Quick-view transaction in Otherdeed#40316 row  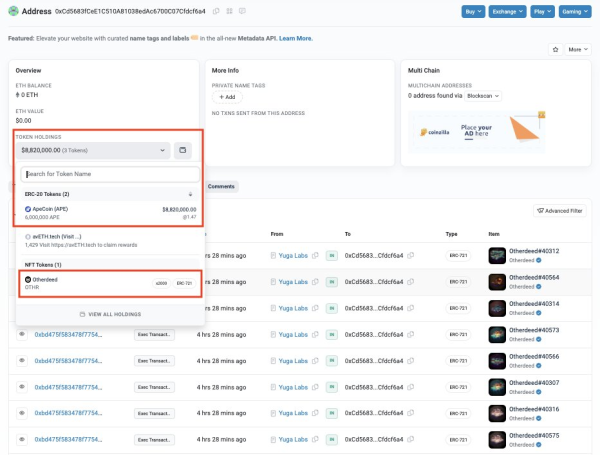pyautogui.click(x=22, y=413)
